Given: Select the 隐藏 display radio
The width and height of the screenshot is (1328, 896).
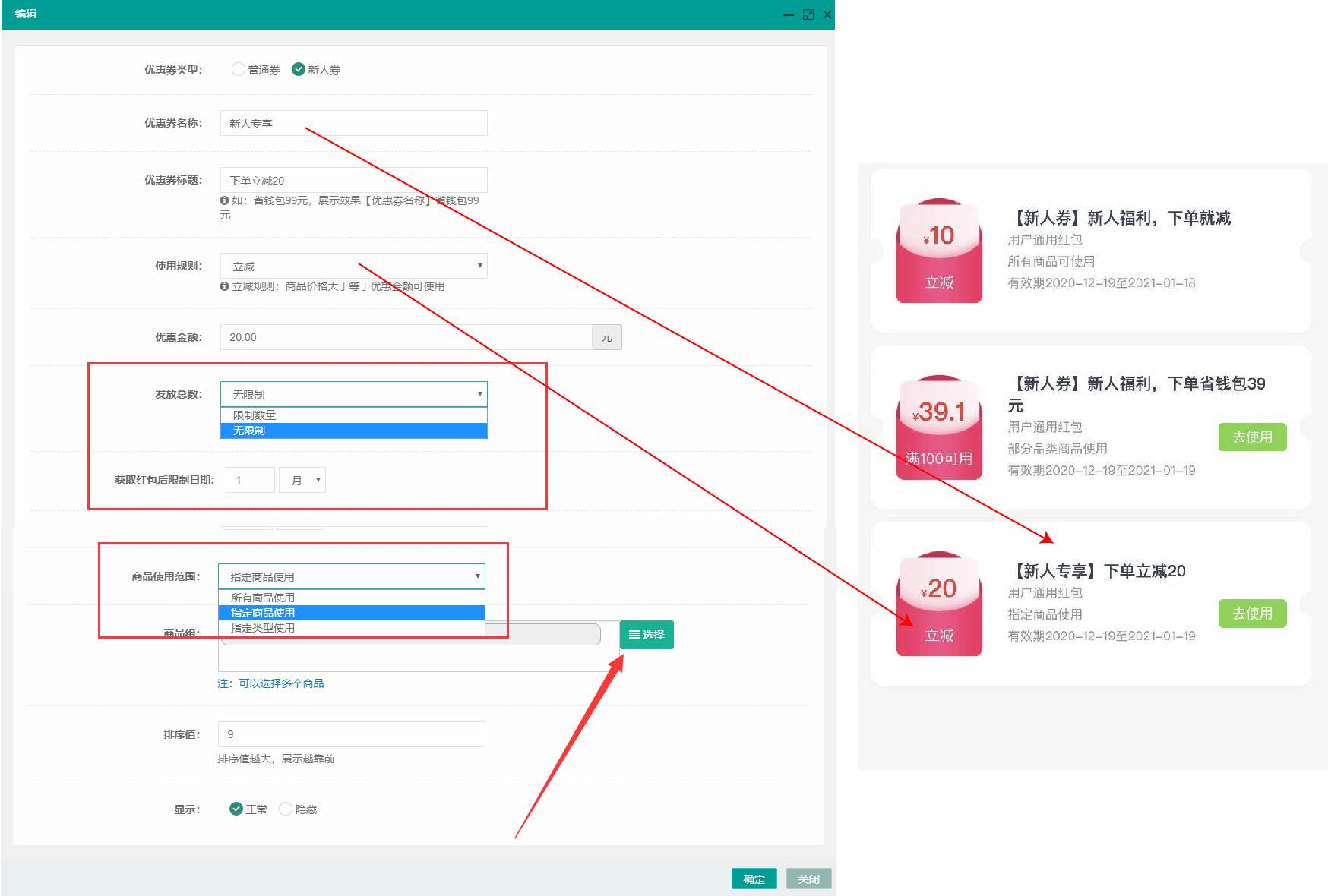Looking at the screenshot, I should pos(286,809).
